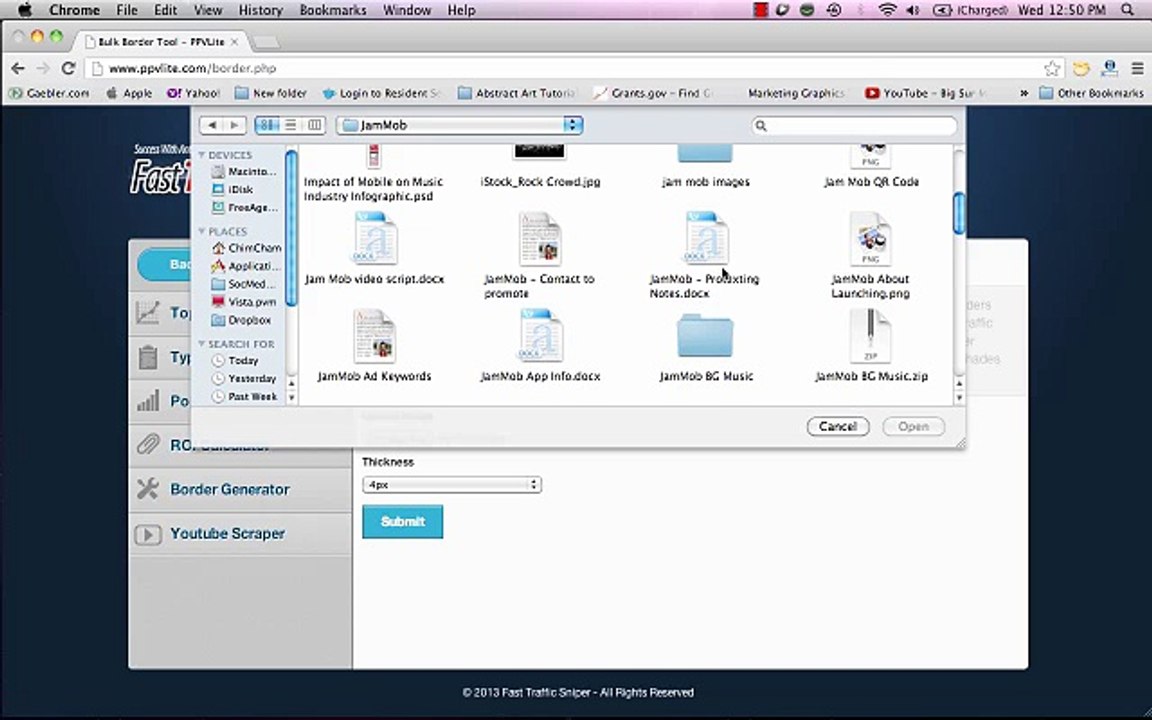Select Dropbox in the sidebar

pos(242,320)
